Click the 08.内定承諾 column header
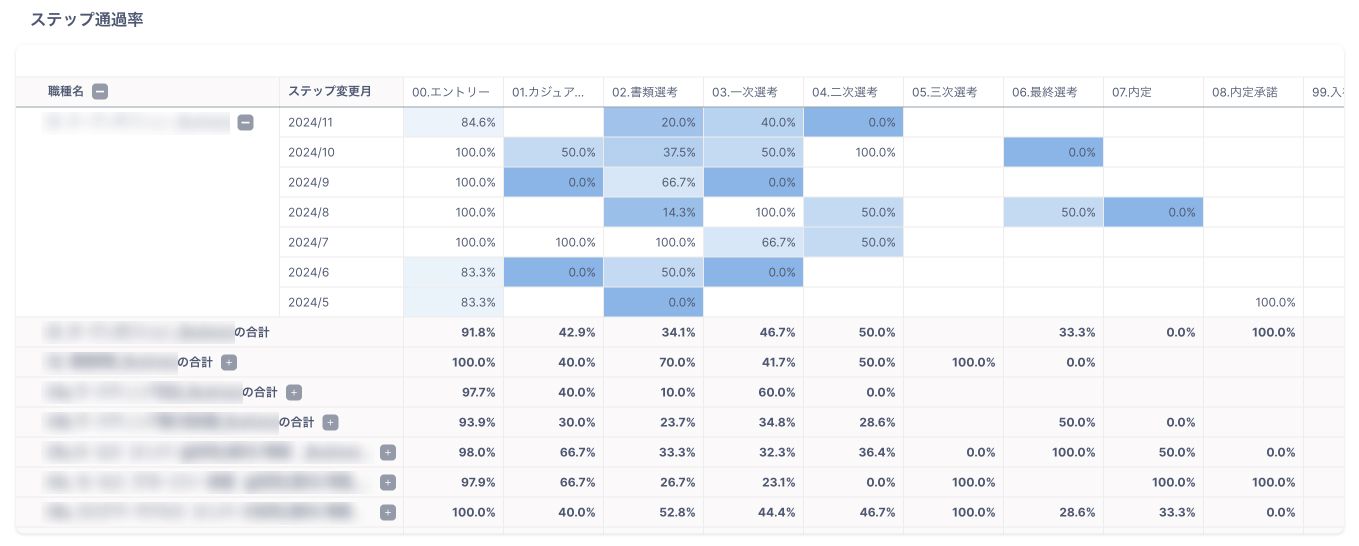This screenshot has height=546, width=1359. tap(1245, 92)
